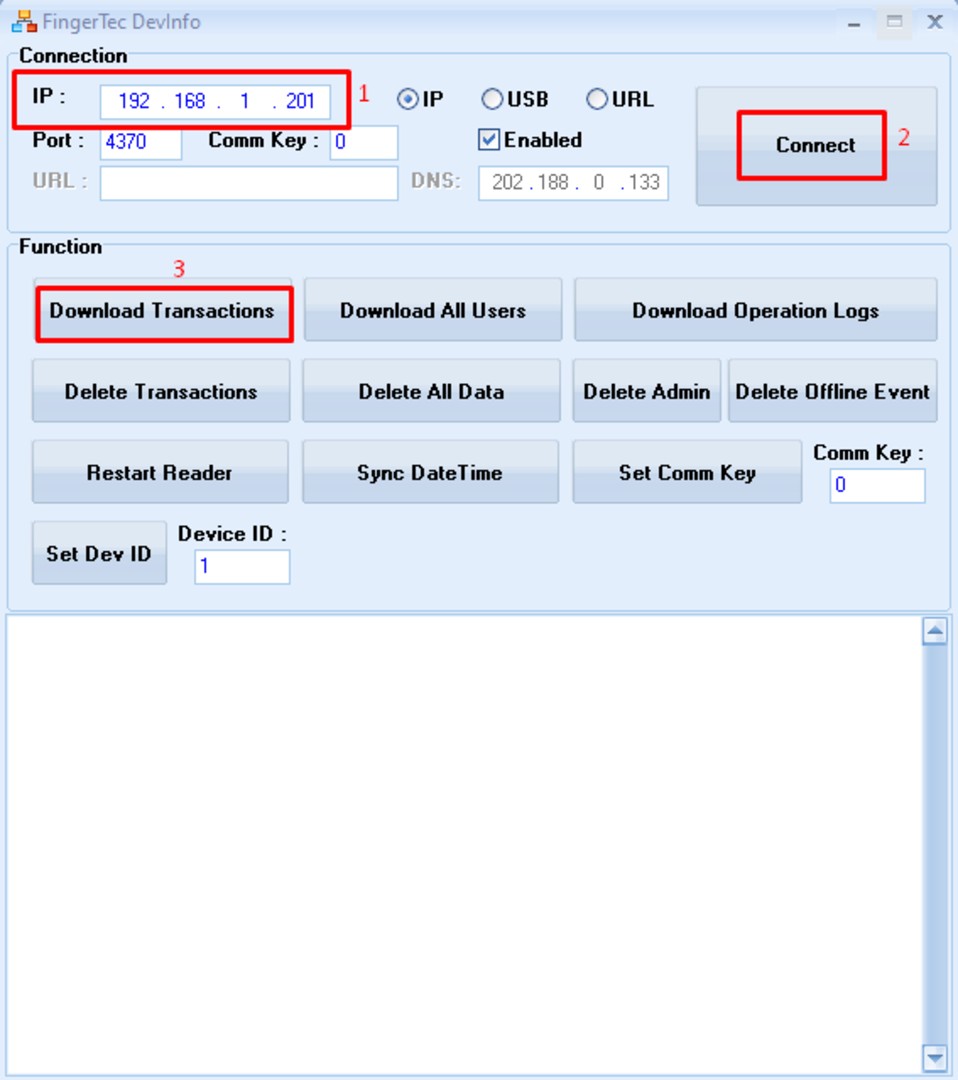Select the URL connection radio button
This screenshot has height=1080, width=958.
(x=596, y=99)
